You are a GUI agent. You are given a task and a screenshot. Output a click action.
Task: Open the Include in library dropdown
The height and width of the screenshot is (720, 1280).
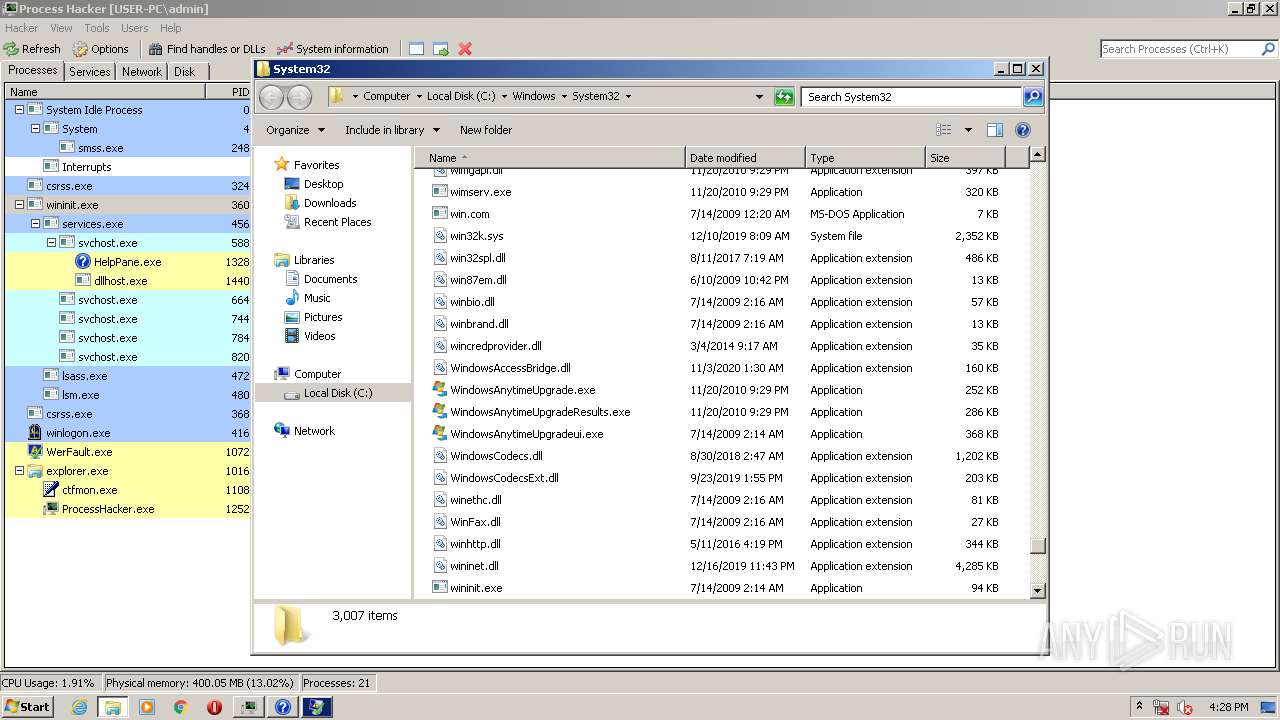[392, 130]
